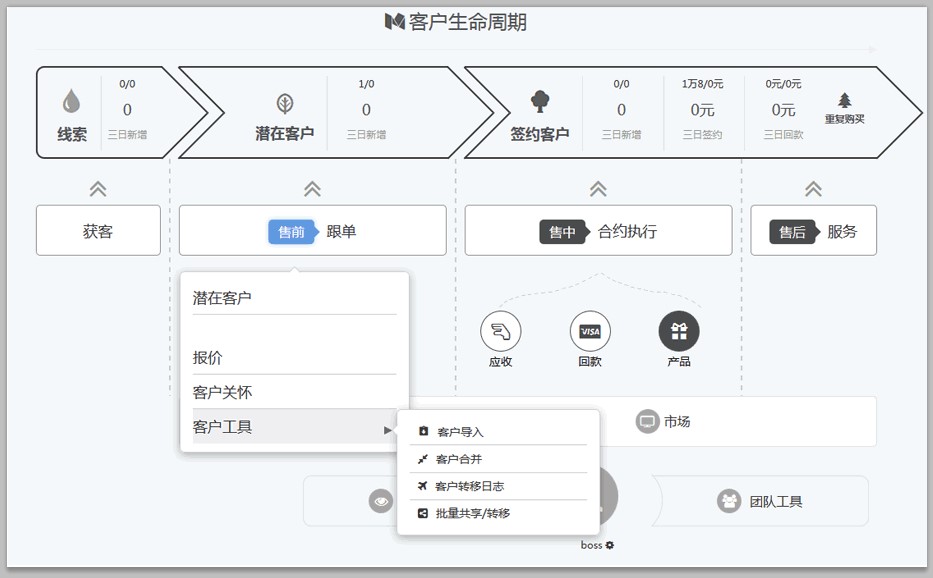Click the 线索 water drop icon

click(71, 102)
